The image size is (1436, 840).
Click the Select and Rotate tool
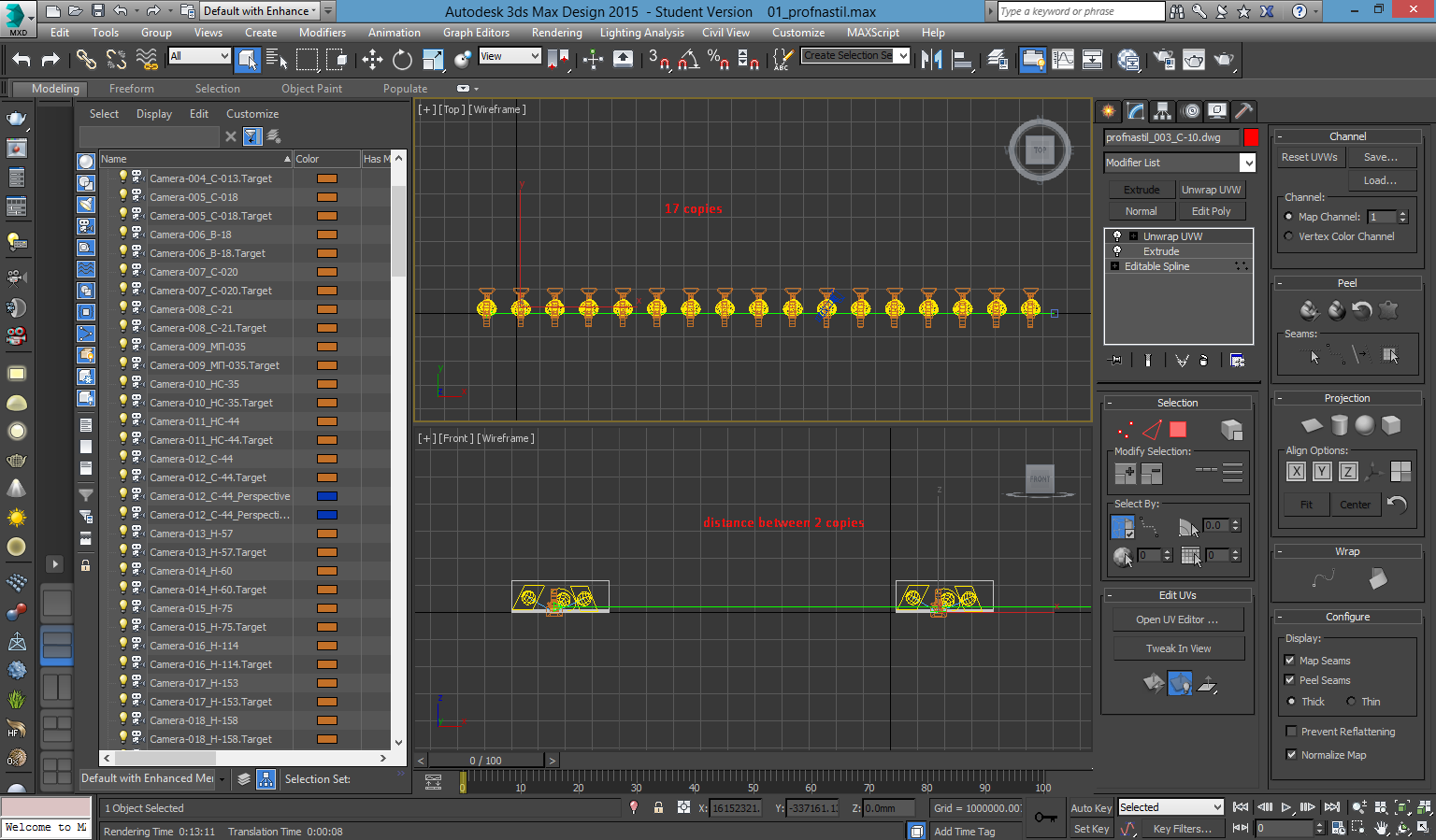(x=402, y=60)
